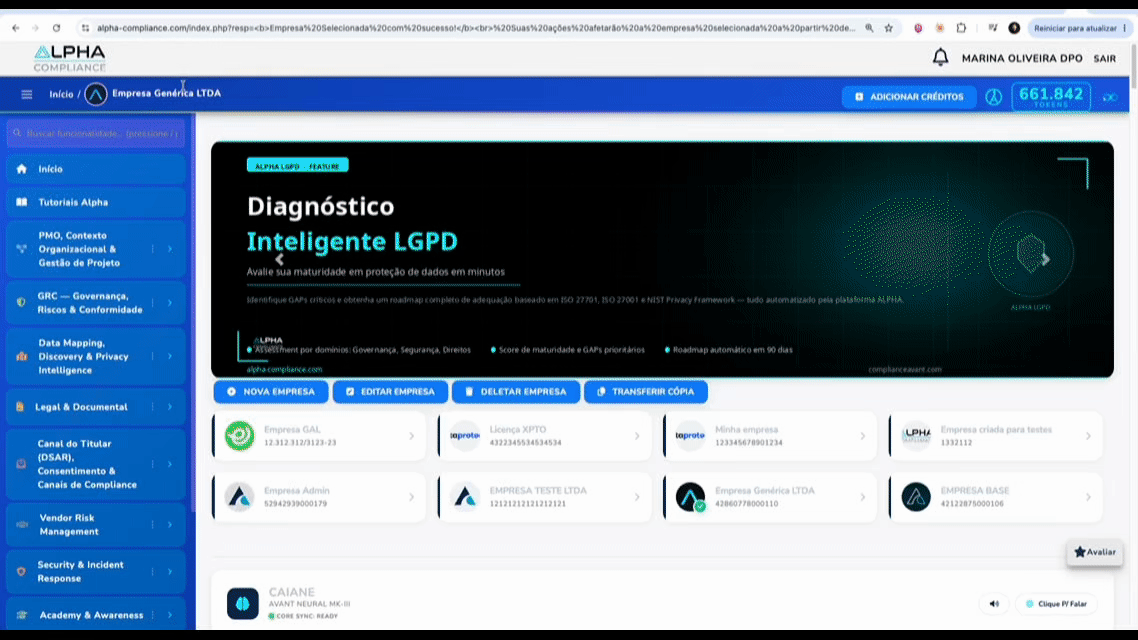Click TRANSFERIR CÓPIA button
Screen dimensions: 1138x640
click(646, 392)
